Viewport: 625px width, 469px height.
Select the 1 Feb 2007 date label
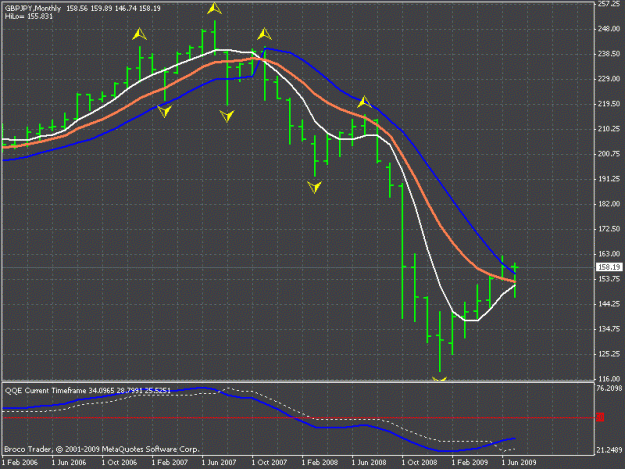click(169, 462)
